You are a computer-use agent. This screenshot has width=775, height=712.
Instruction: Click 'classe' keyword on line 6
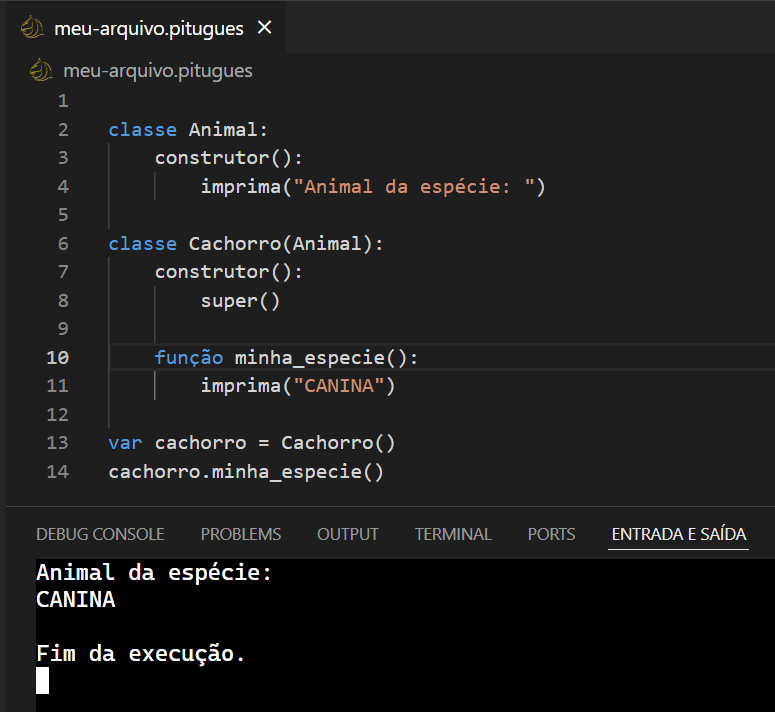coord(142,244)
